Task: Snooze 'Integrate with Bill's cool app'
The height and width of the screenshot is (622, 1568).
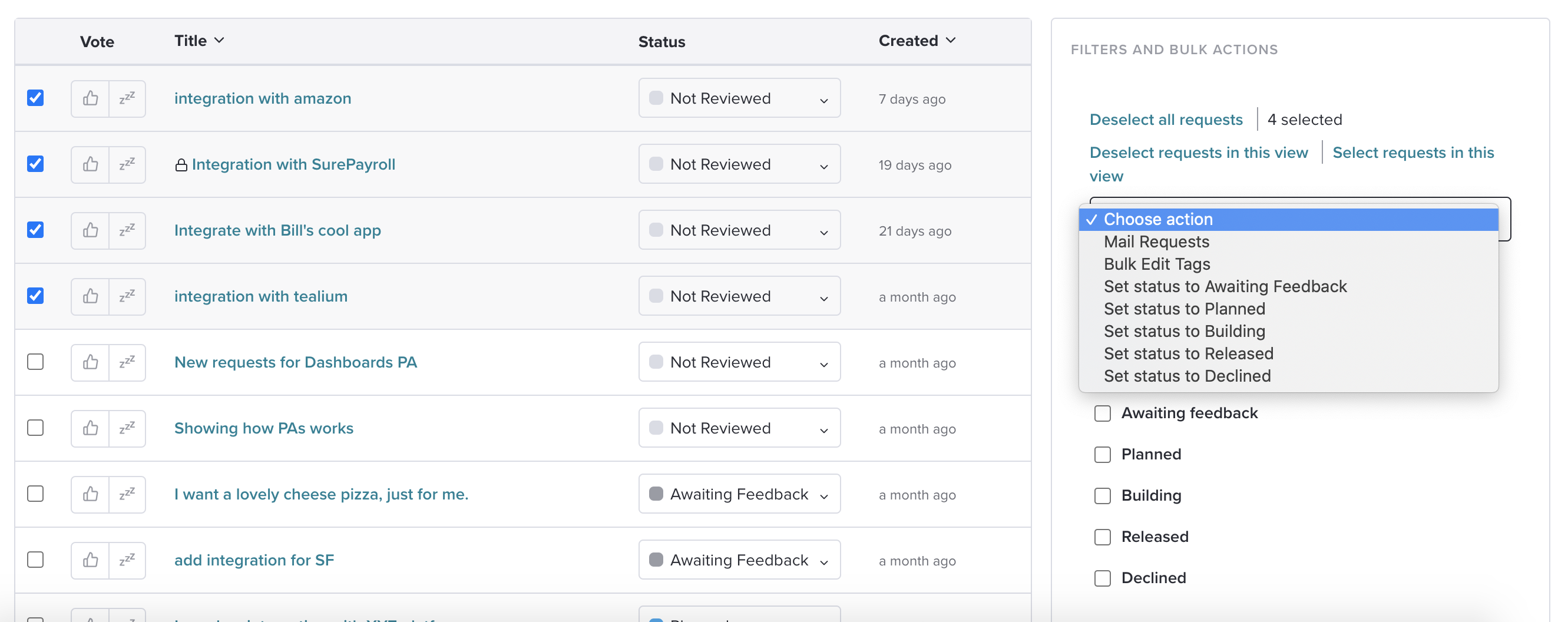Action: point(127,230)
